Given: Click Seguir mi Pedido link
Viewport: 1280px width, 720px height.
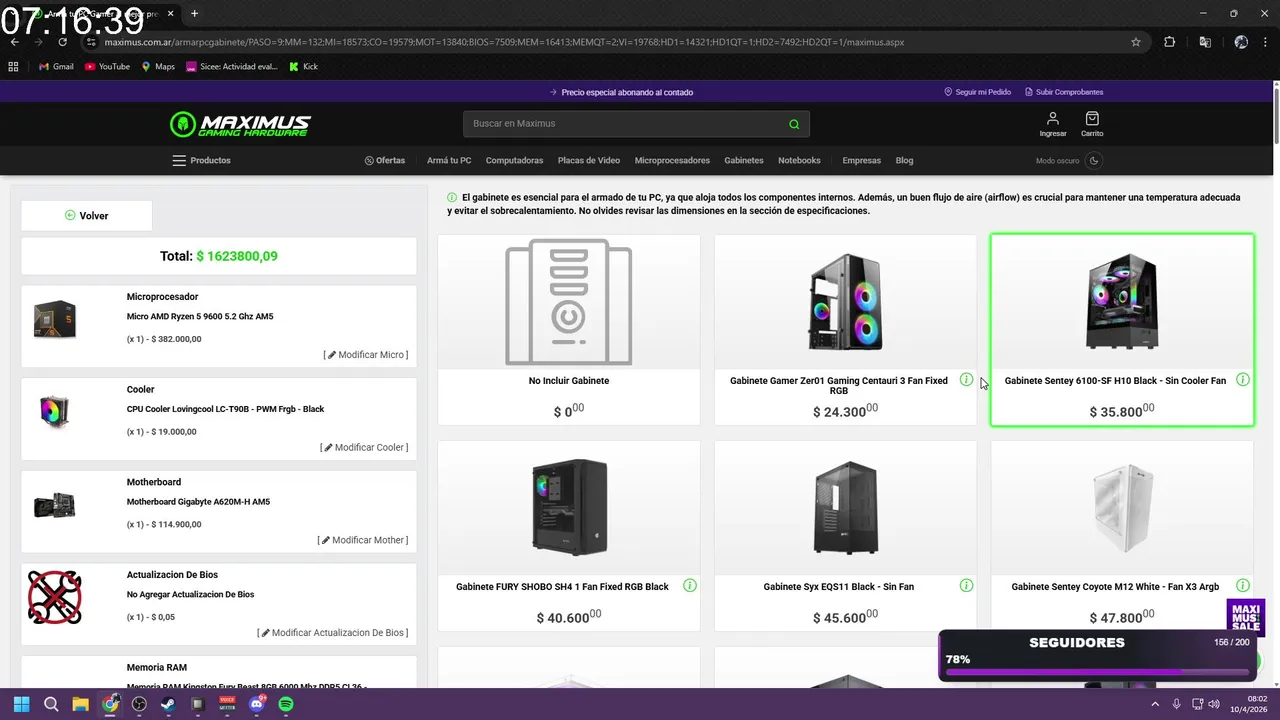Looking at the screenshot, I should click(978, 92).
